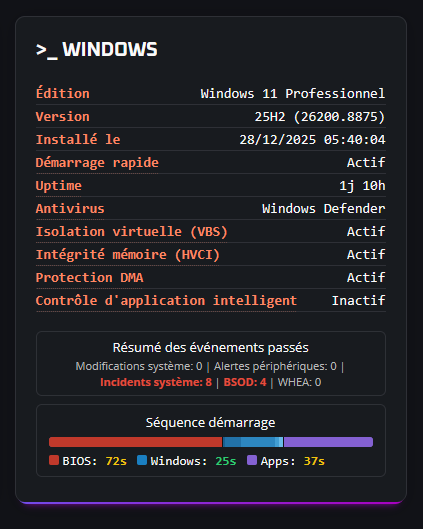Select the 1j 10h uptime value
The image size is (423, 529).
point(362,186)
